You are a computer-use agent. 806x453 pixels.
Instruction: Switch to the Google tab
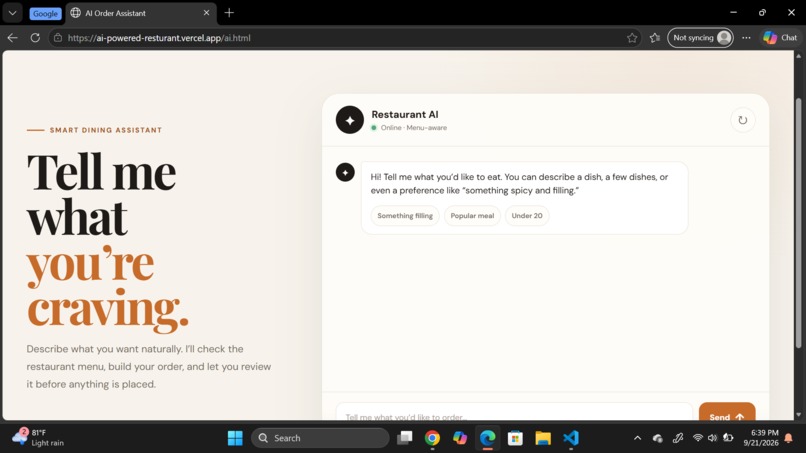[x=45, y=13]
